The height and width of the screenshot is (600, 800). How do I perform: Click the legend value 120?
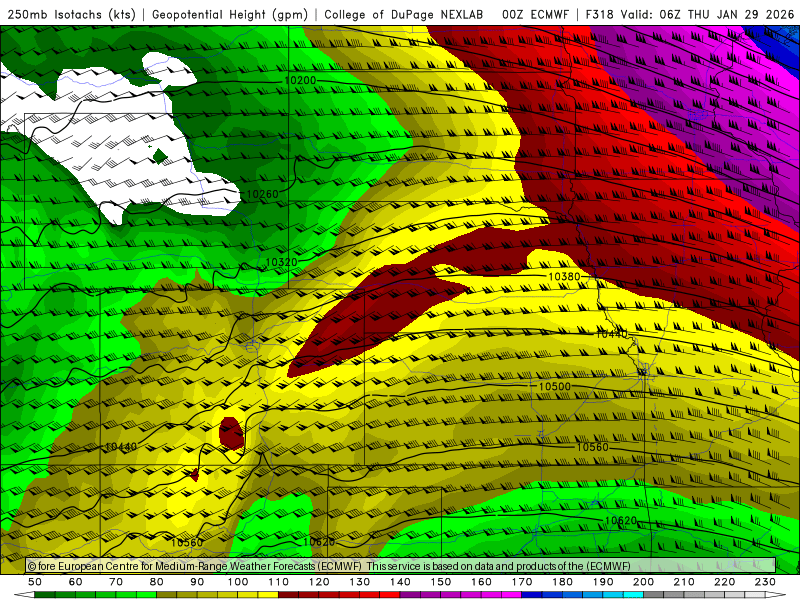tap(319, 582)
